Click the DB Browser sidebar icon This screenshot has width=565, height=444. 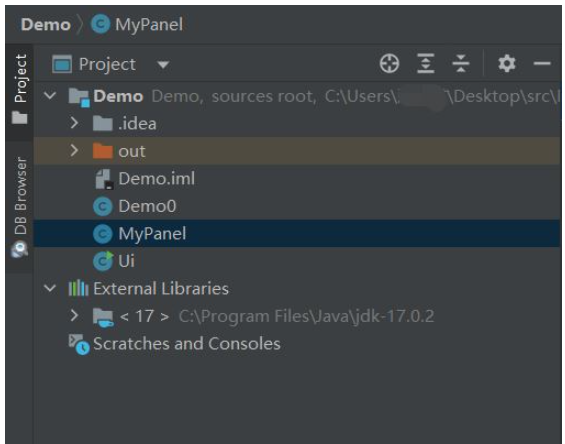pos(19,250)
